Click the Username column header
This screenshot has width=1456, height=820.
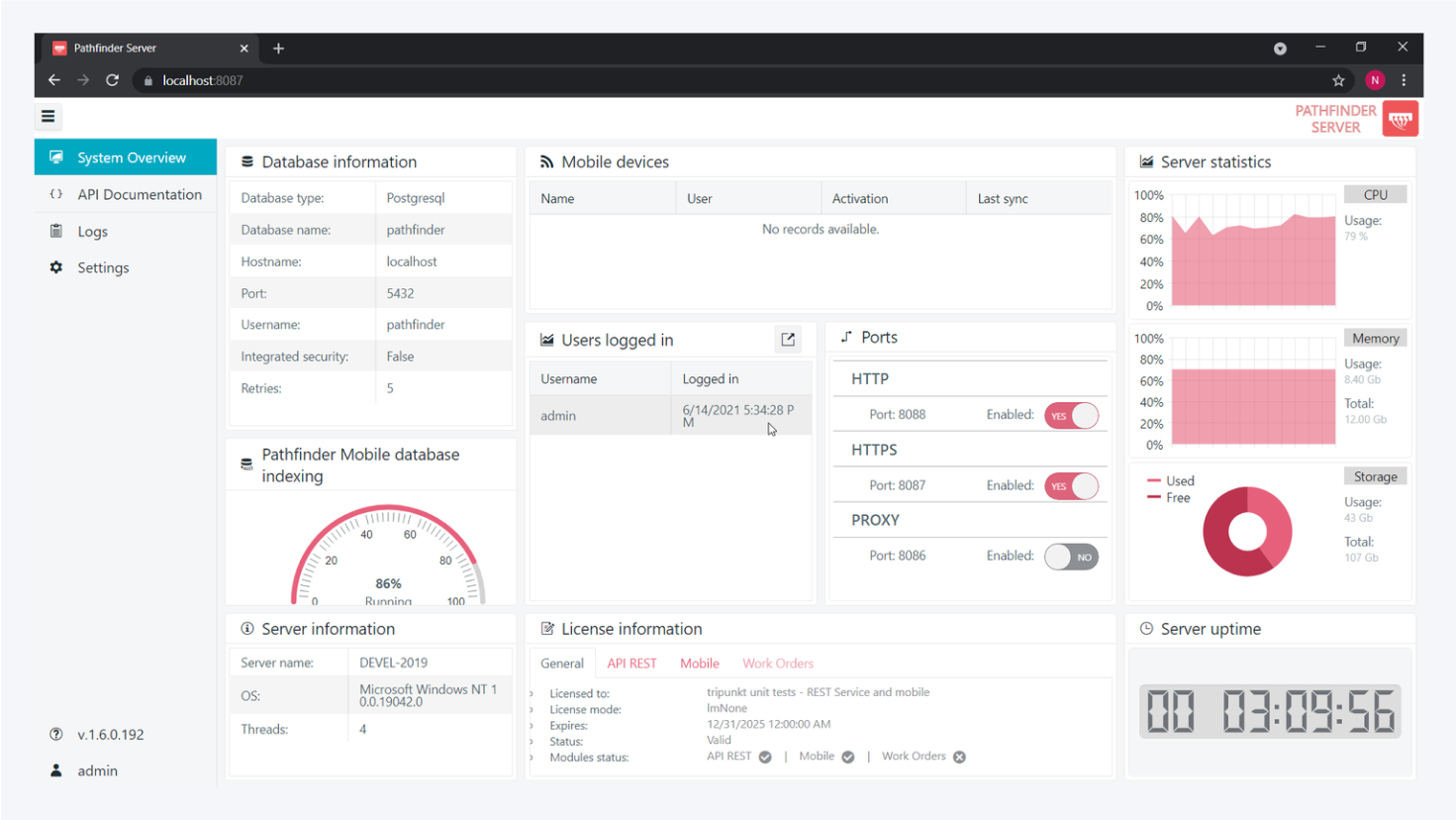pyautogui.click(x=600, y=379)
